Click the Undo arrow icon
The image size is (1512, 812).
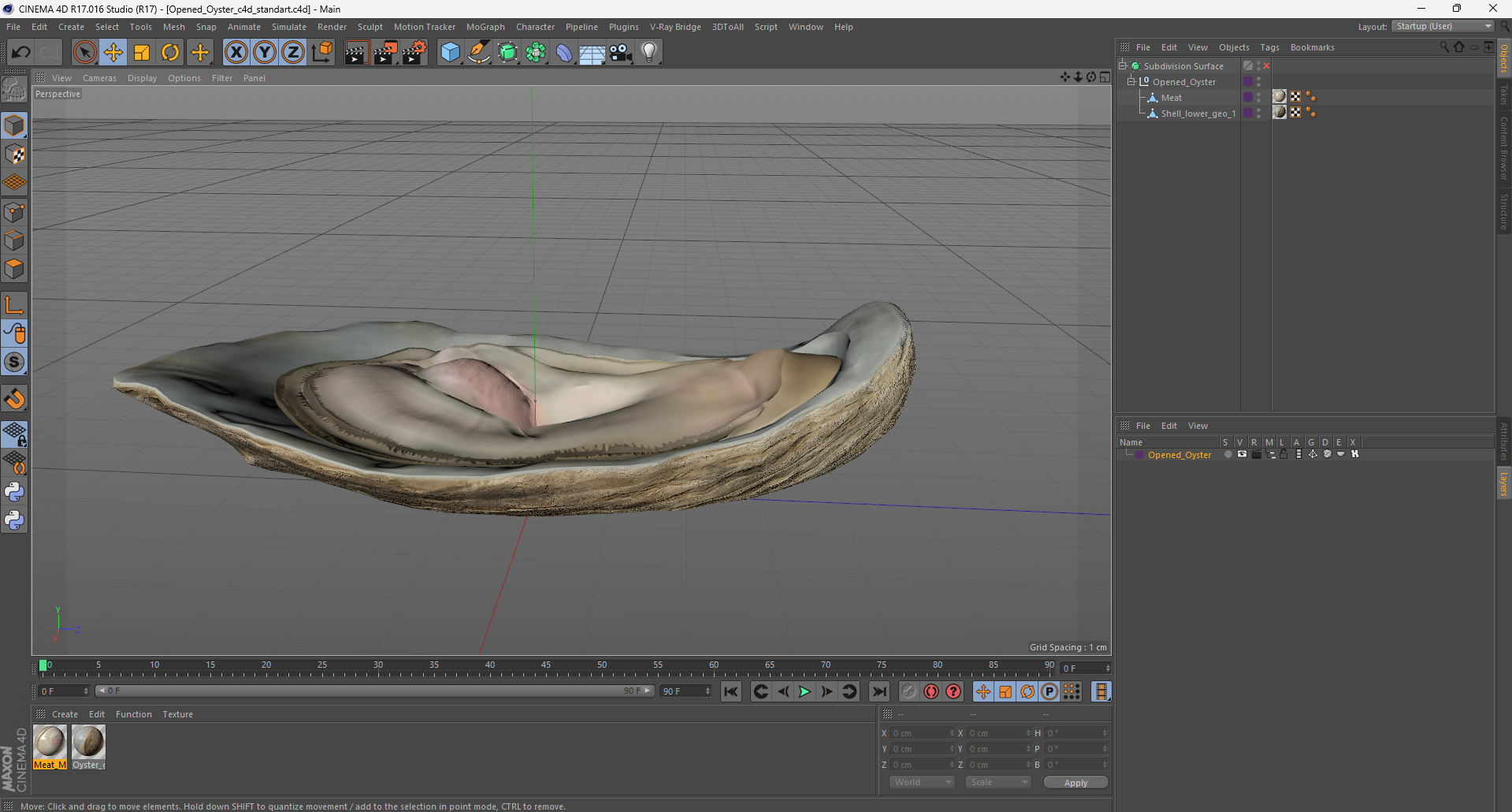(x=20, y=53)
